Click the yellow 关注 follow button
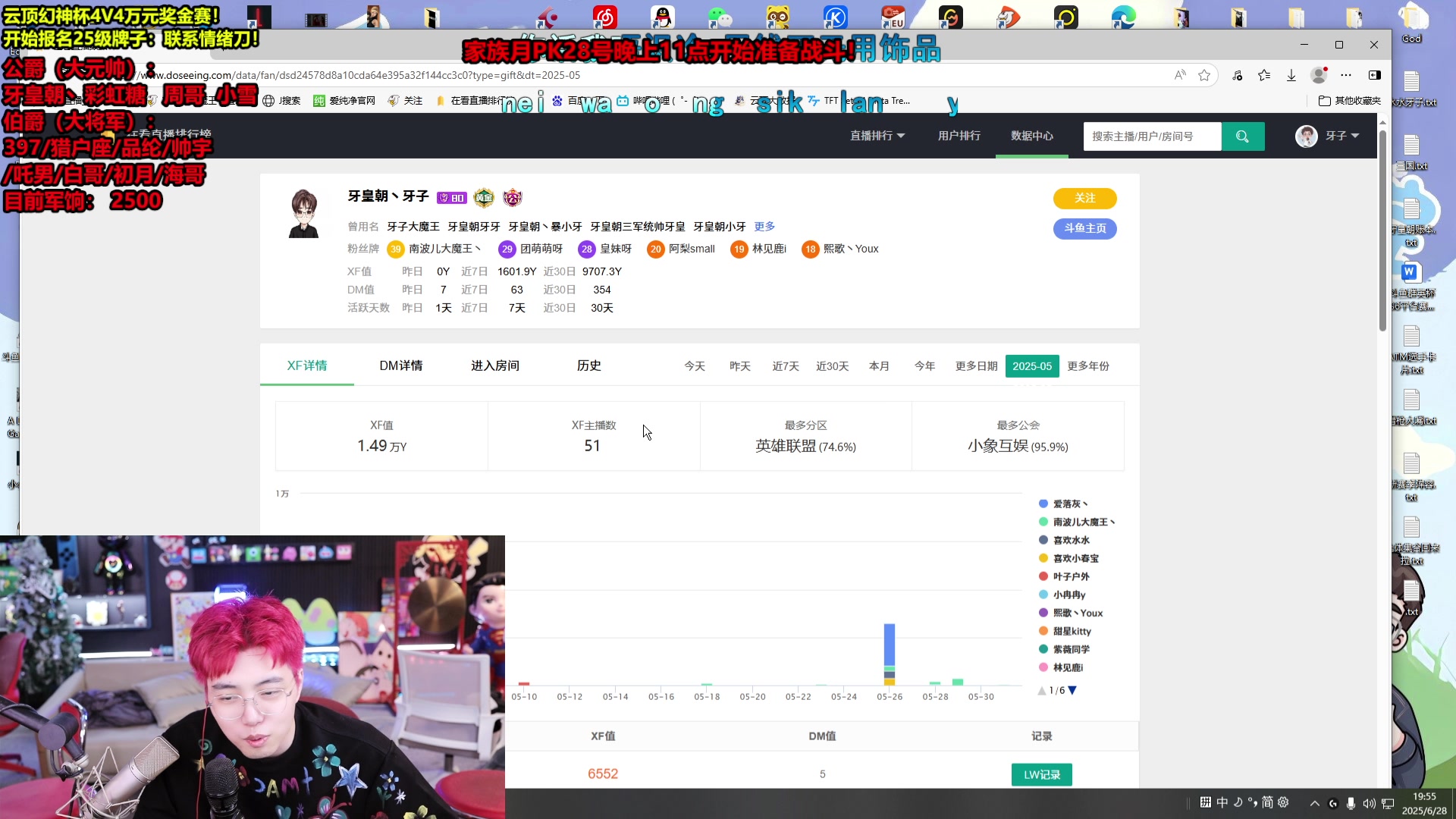This screenshot has height=819, width=1456. click(1084, 198)
